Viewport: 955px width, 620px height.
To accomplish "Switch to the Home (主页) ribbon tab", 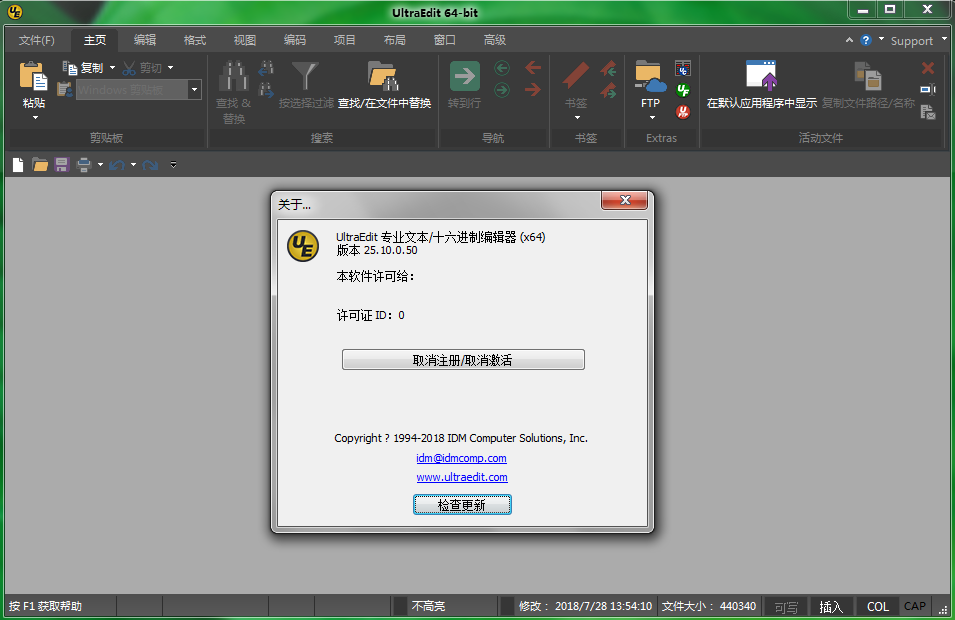I will coord(94,40).
